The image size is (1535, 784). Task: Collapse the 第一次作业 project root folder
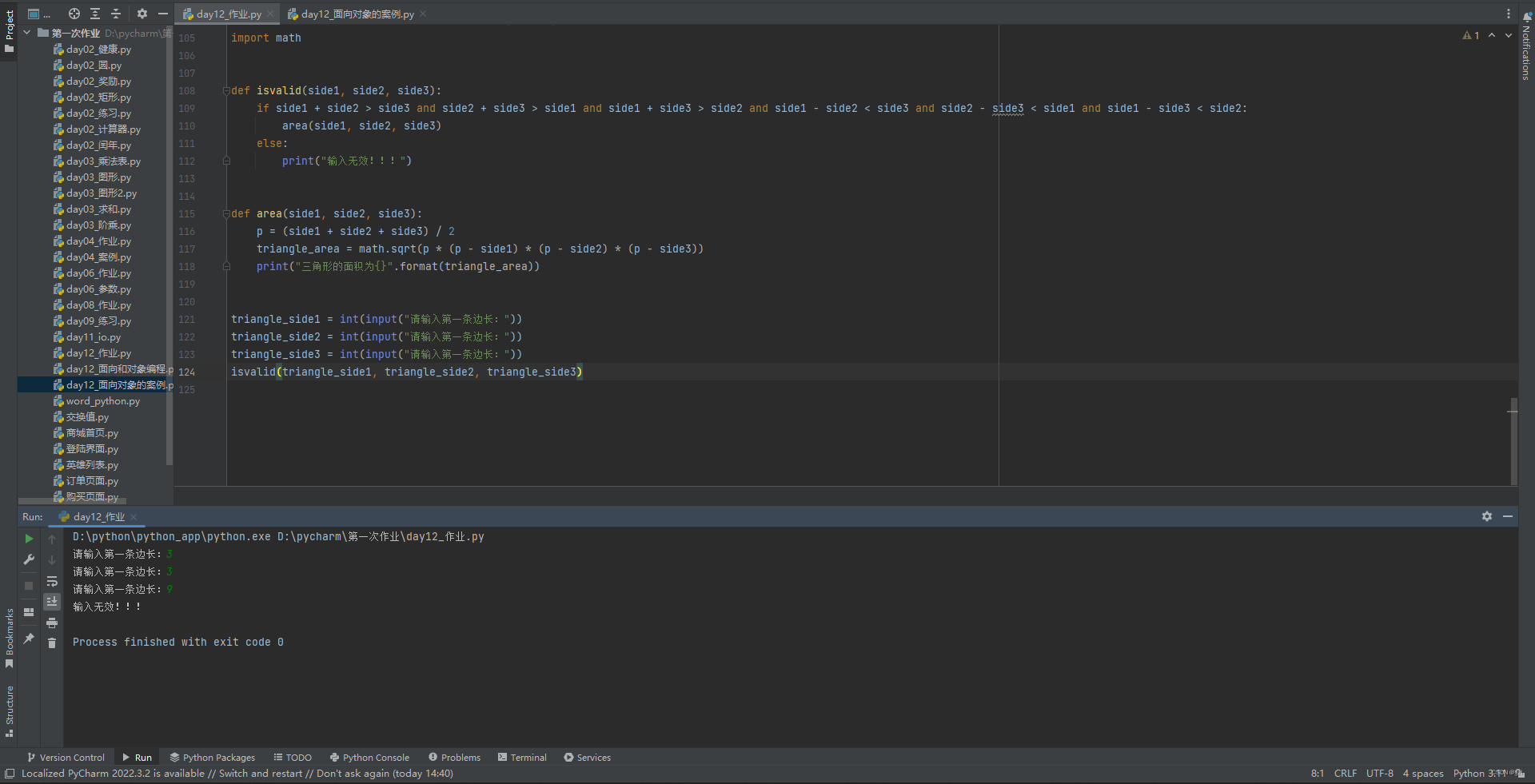click(x=27, y=33)
